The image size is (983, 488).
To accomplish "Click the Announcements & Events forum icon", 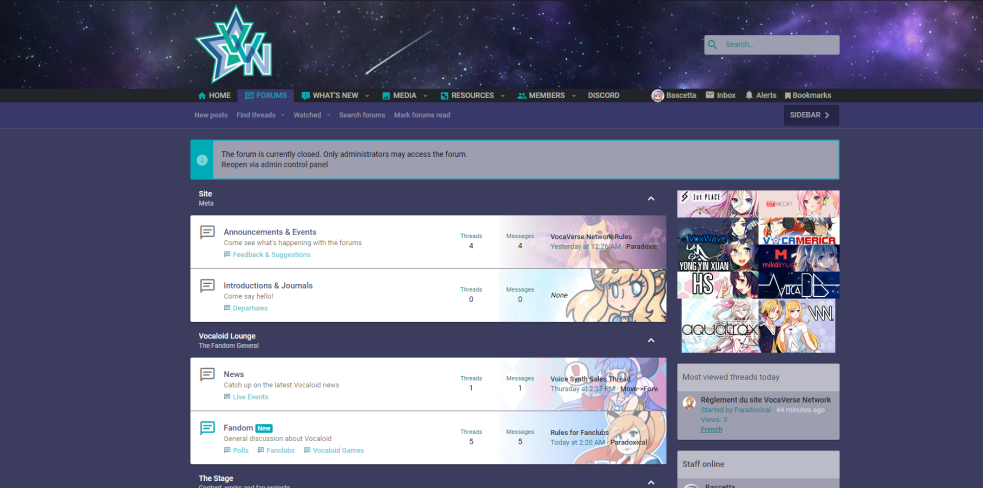I will coord(208,232).
